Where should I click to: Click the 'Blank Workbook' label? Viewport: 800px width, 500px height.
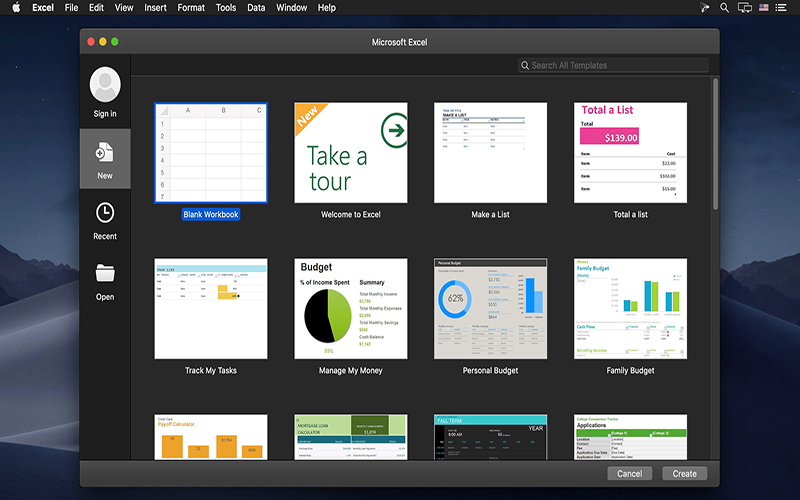(x=211, y=214)
